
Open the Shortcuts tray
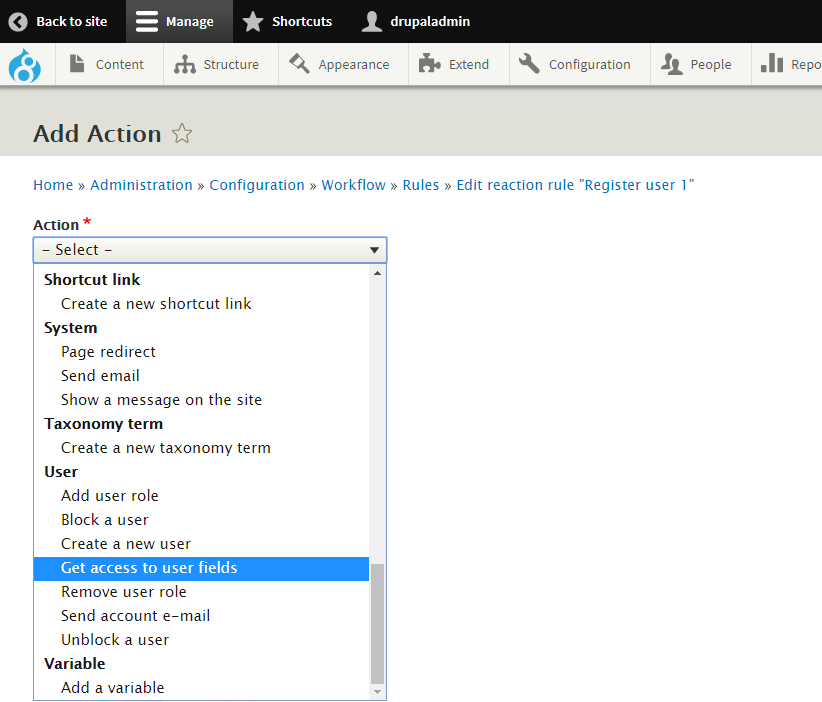(288, 21)
